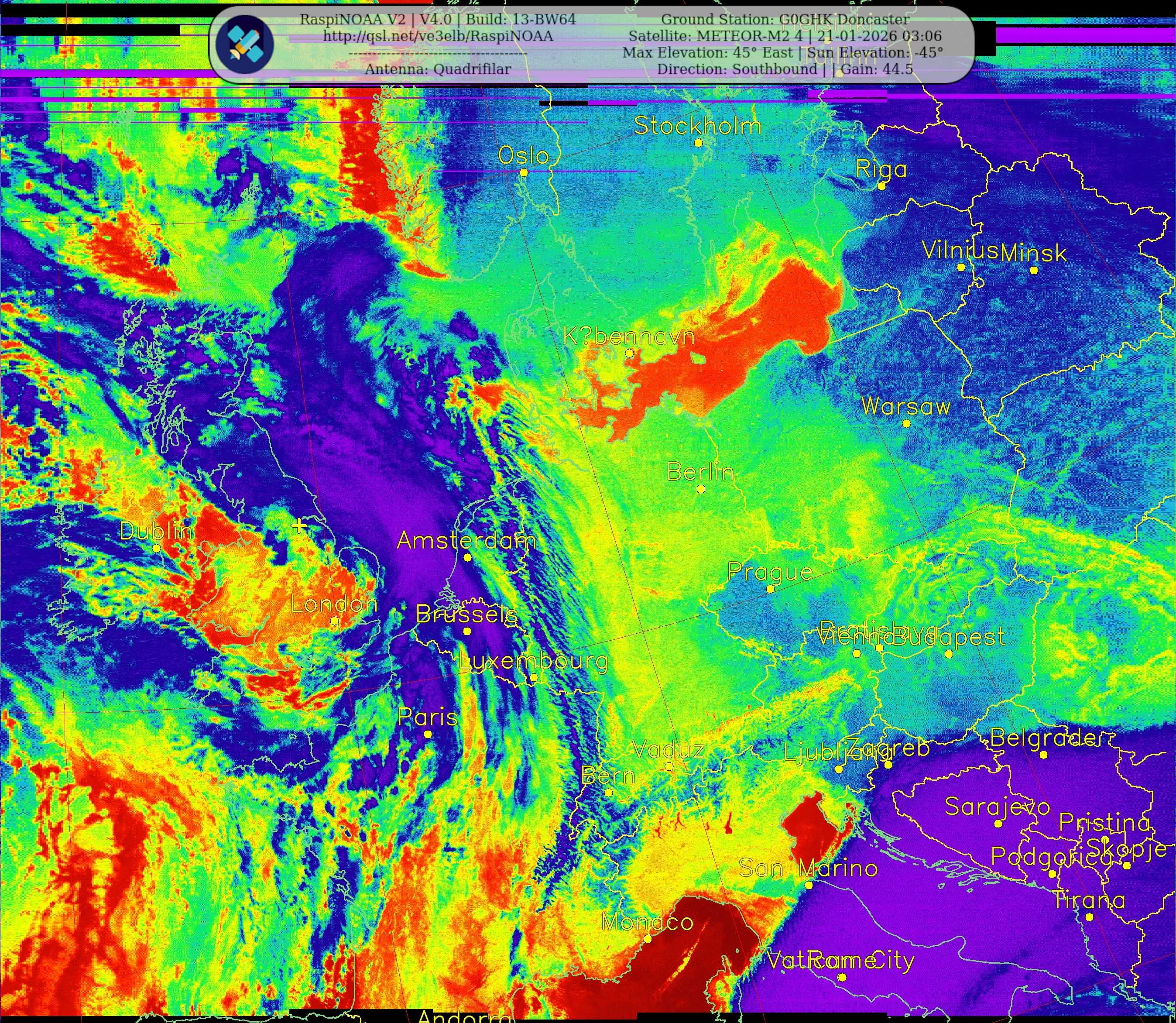Click the Oslo city marker dot
The width and height of the screenshot is (1176, 1023).
(x=524, y=172)
